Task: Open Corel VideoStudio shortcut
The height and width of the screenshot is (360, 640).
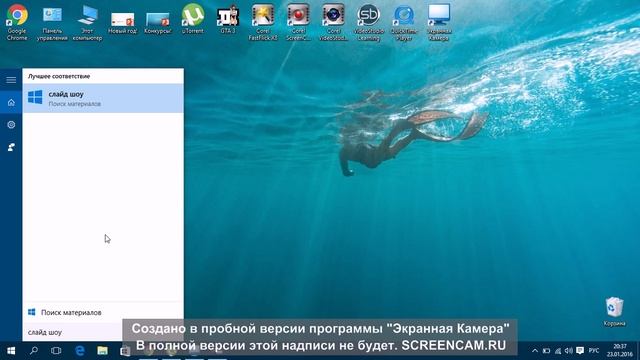Action: click(x=333, y=22)
